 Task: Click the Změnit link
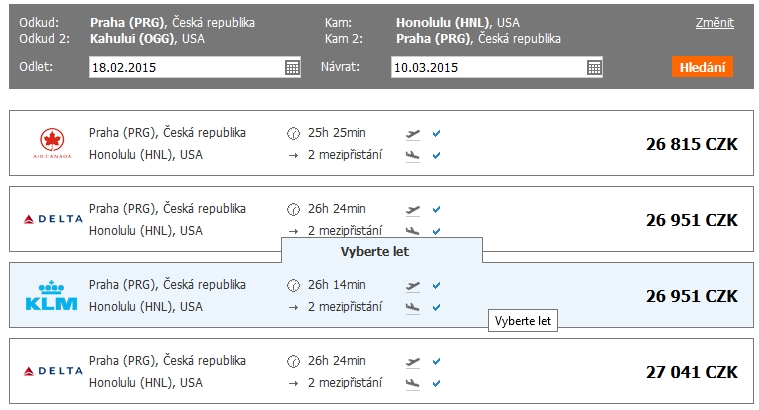714,23
